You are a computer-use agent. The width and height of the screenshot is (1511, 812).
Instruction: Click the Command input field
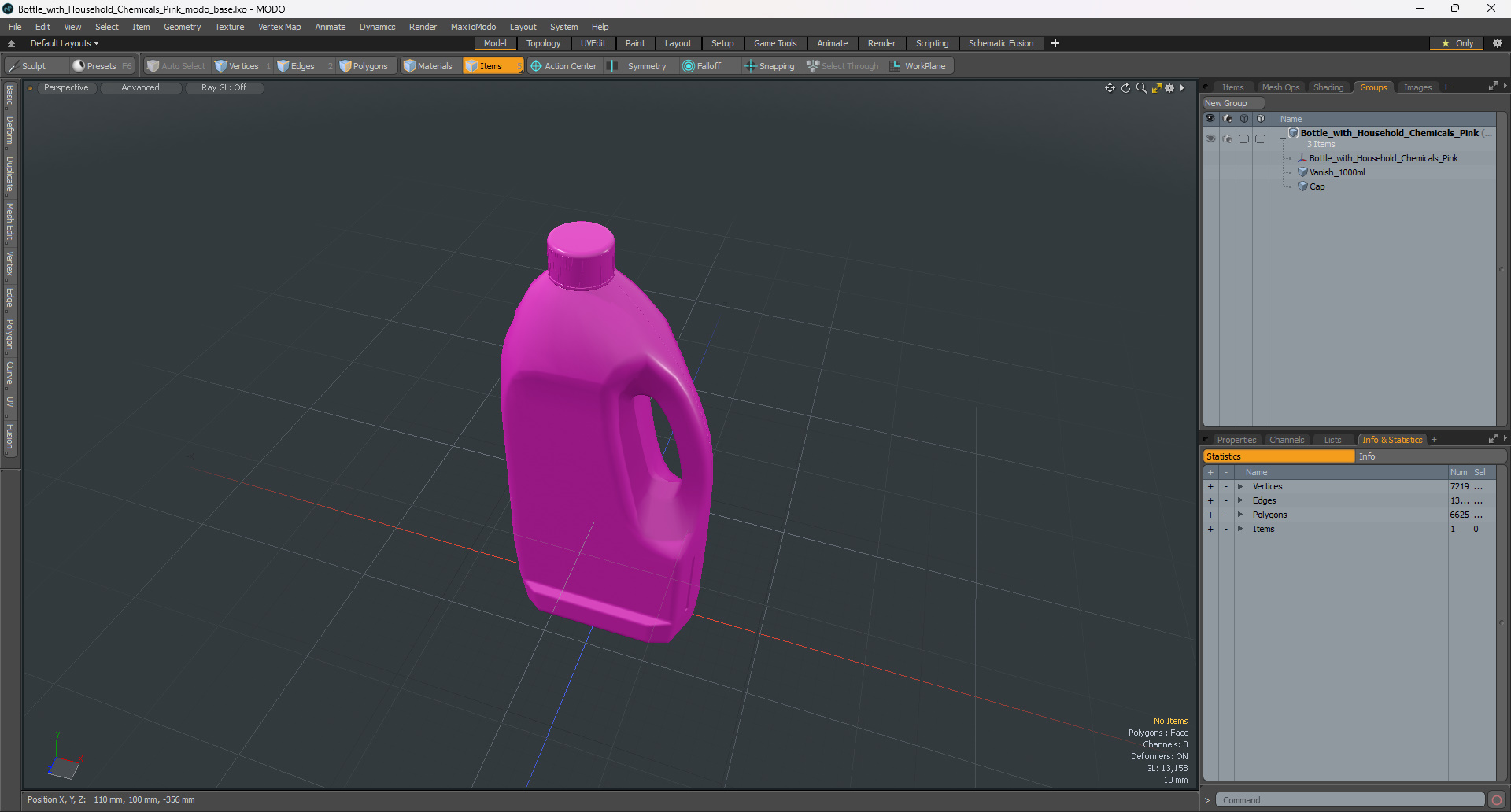[x=1350, y=800]
